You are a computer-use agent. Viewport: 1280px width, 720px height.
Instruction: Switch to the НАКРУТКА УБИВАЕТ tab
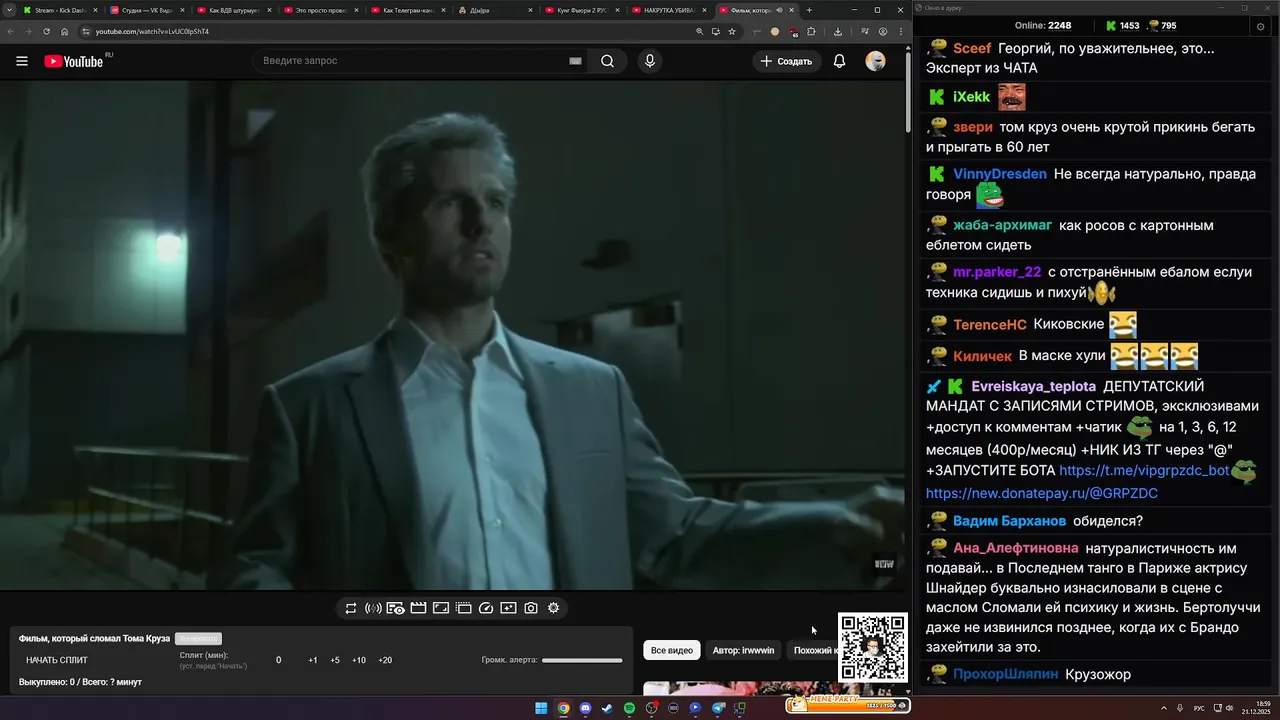coord(667,10)
